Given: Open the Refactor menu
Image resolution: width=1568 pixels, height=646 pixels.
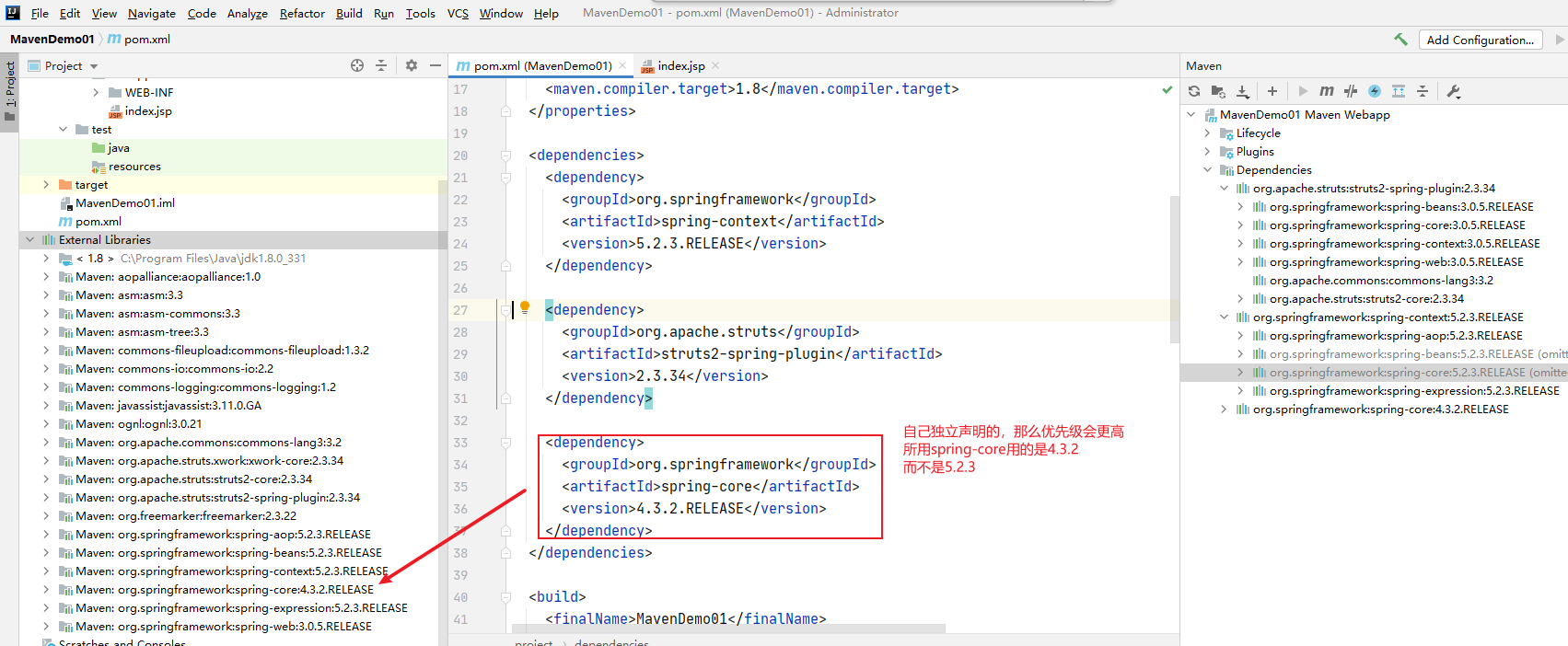Looking at the screenshot, I should [x=302, y=13].
